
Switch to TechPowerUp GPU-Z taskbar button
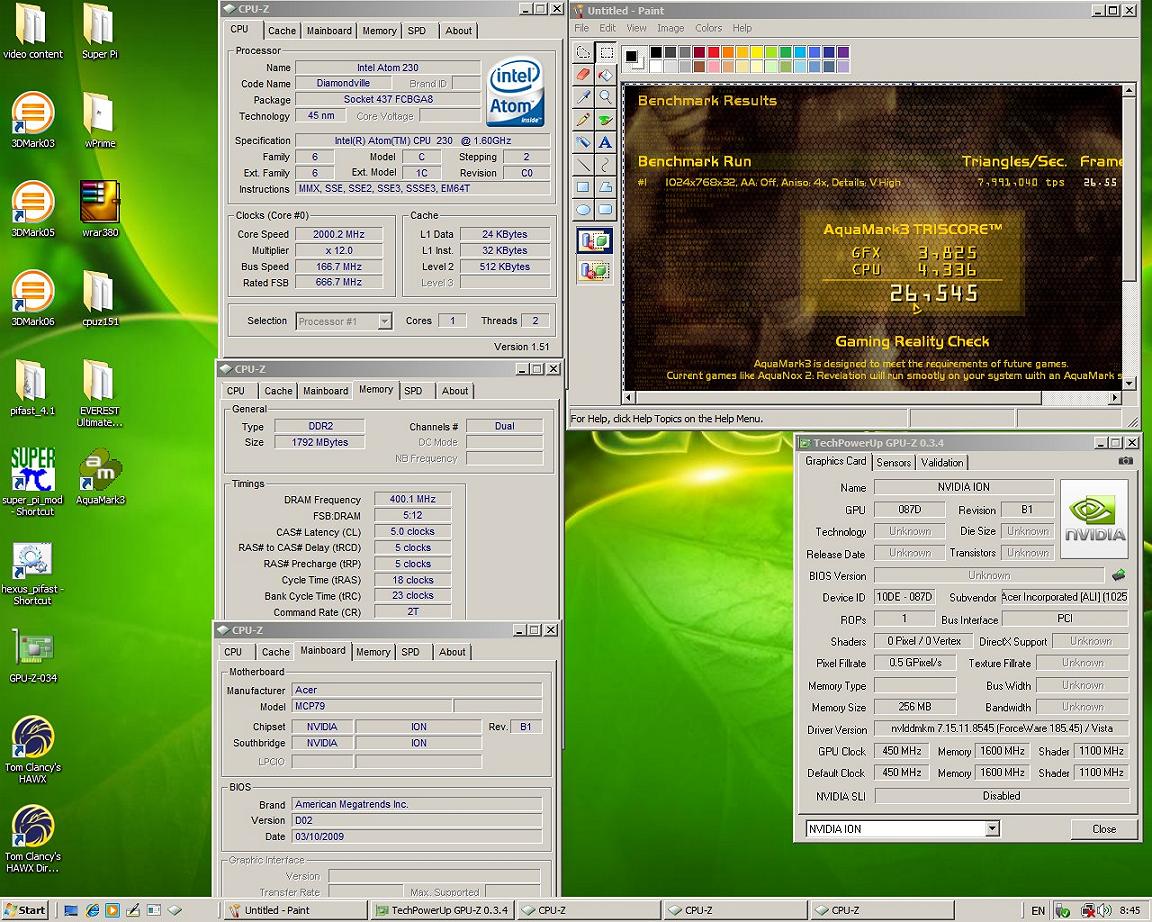point(441,910)
